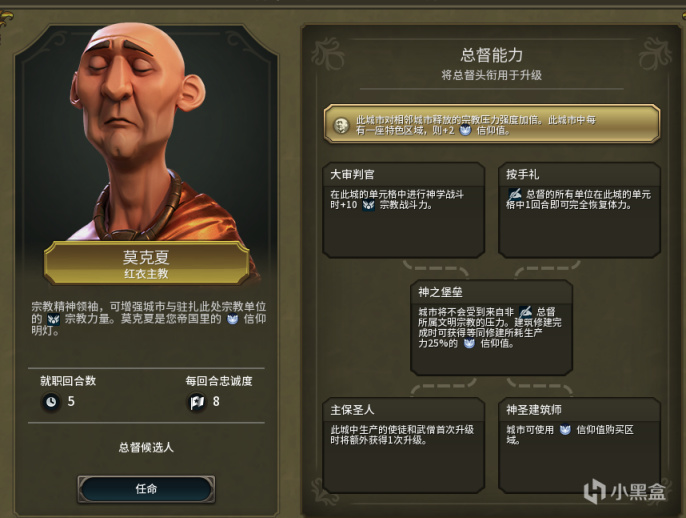
Task: Click the governor icon in 按手礼 card
Action: click(514, 194)
